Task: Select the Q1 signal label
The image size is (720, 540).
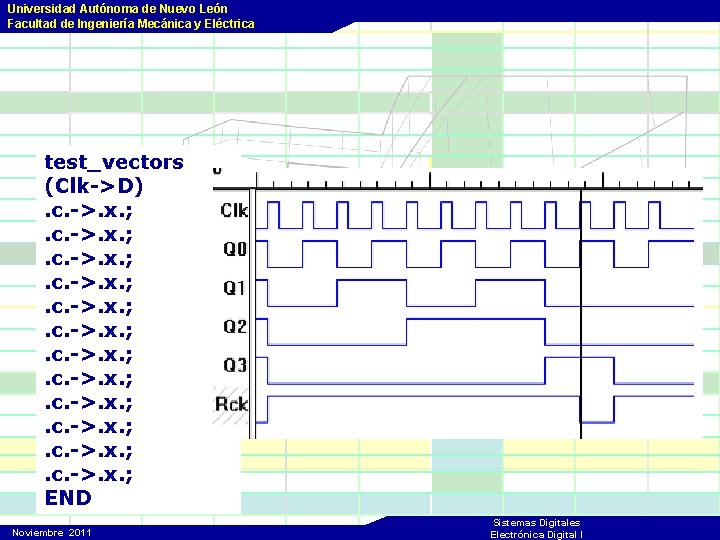Action: 234,288
